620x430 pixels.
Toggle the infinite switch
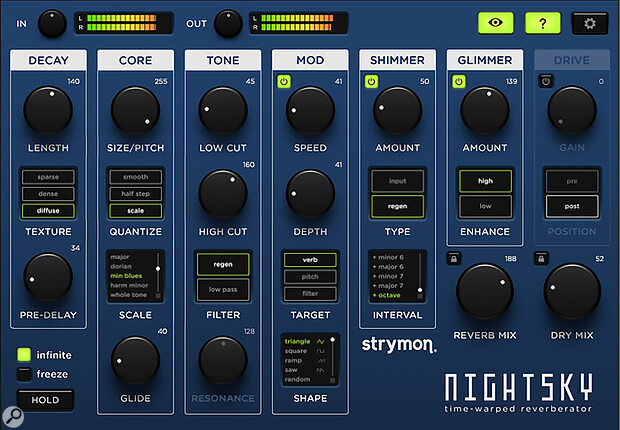(24, 355)
